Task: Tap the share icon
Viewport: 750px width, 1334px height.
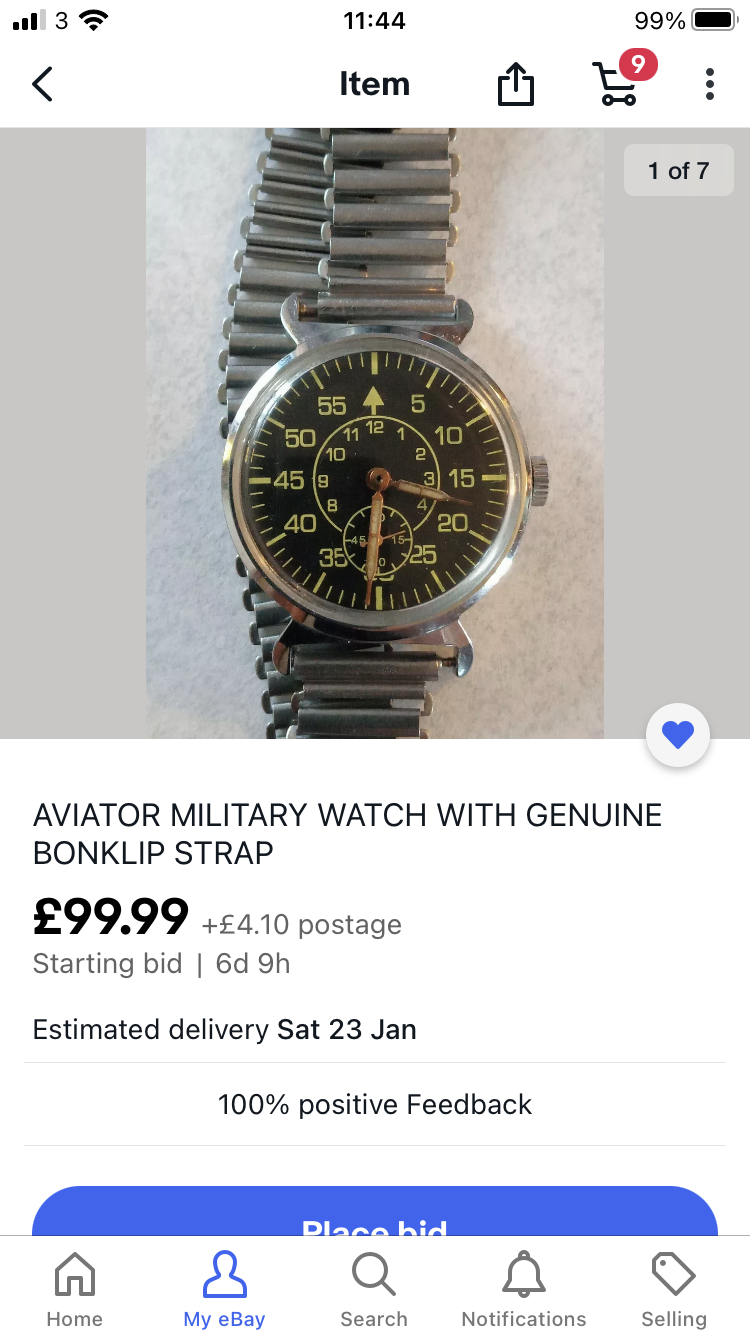Action: point(516,85)
